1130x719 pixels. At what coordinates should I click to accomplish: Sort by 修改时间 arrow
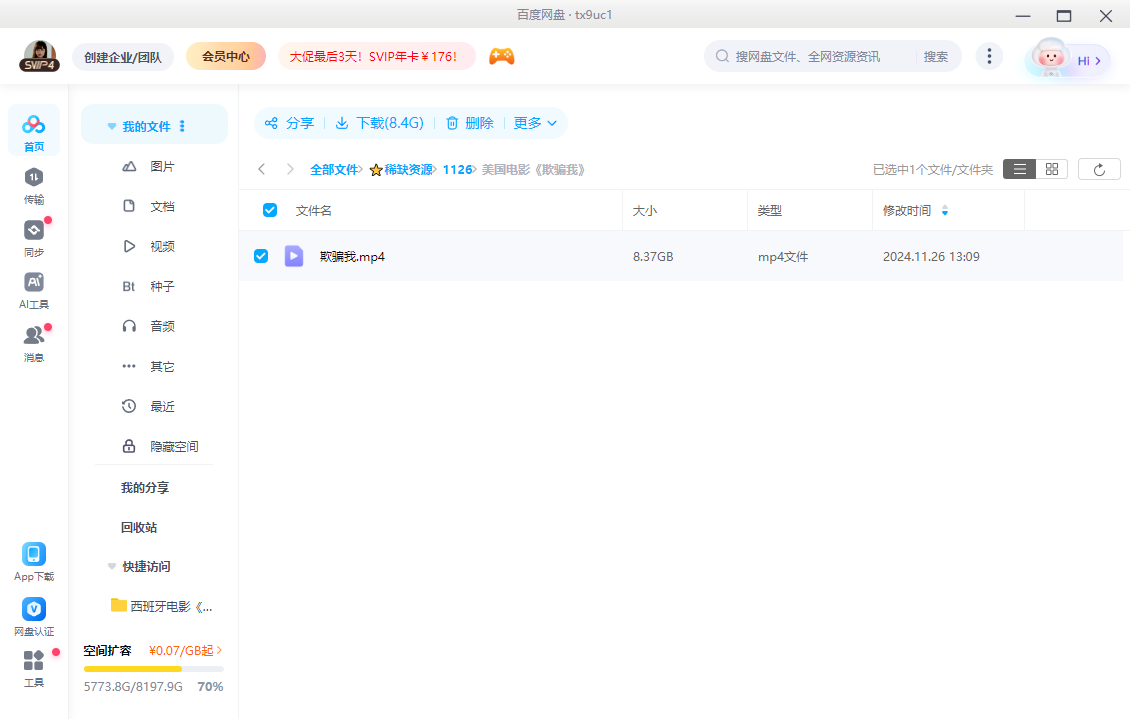coord(945,210)
